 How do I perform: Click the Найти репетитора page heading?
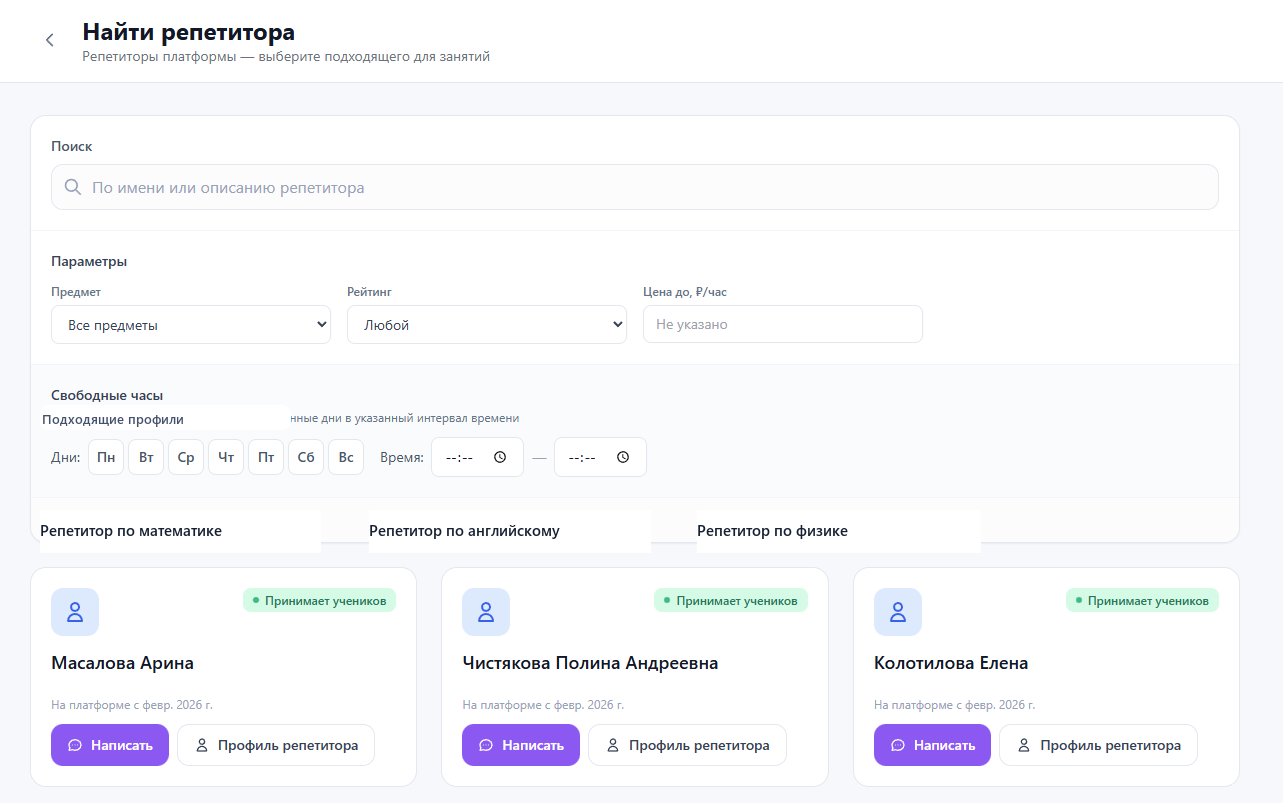point(189,32)
